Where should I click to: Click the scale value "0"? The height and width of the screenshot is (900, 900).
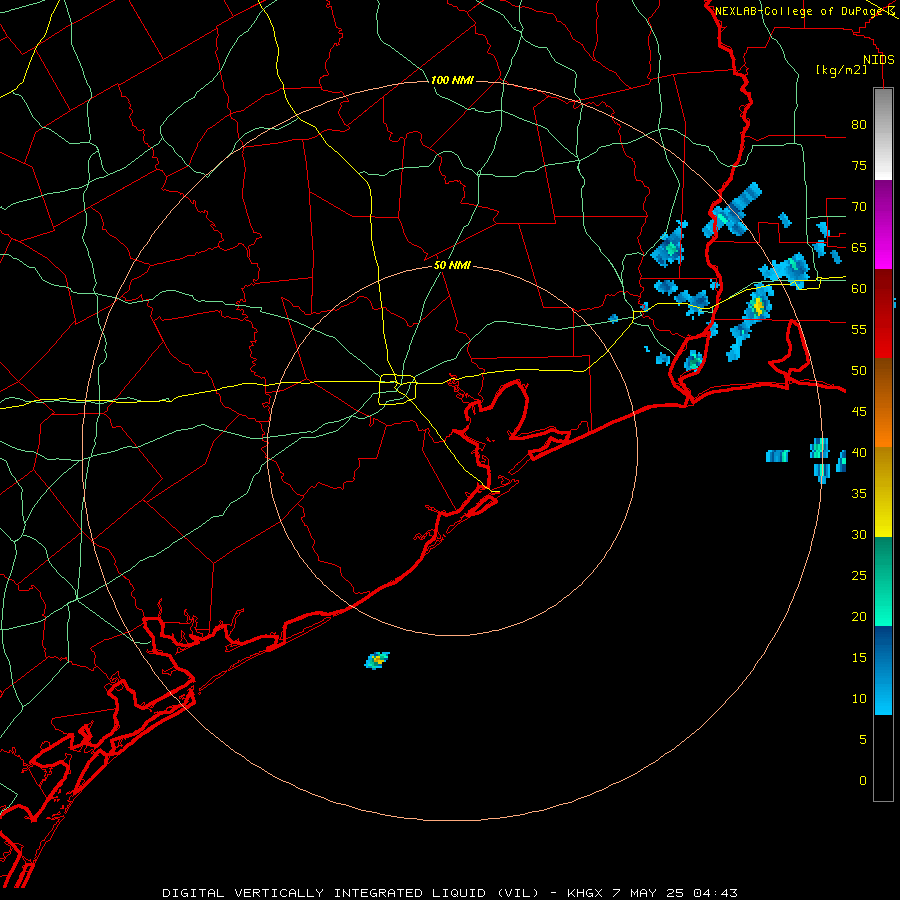(x=863, y=781)
